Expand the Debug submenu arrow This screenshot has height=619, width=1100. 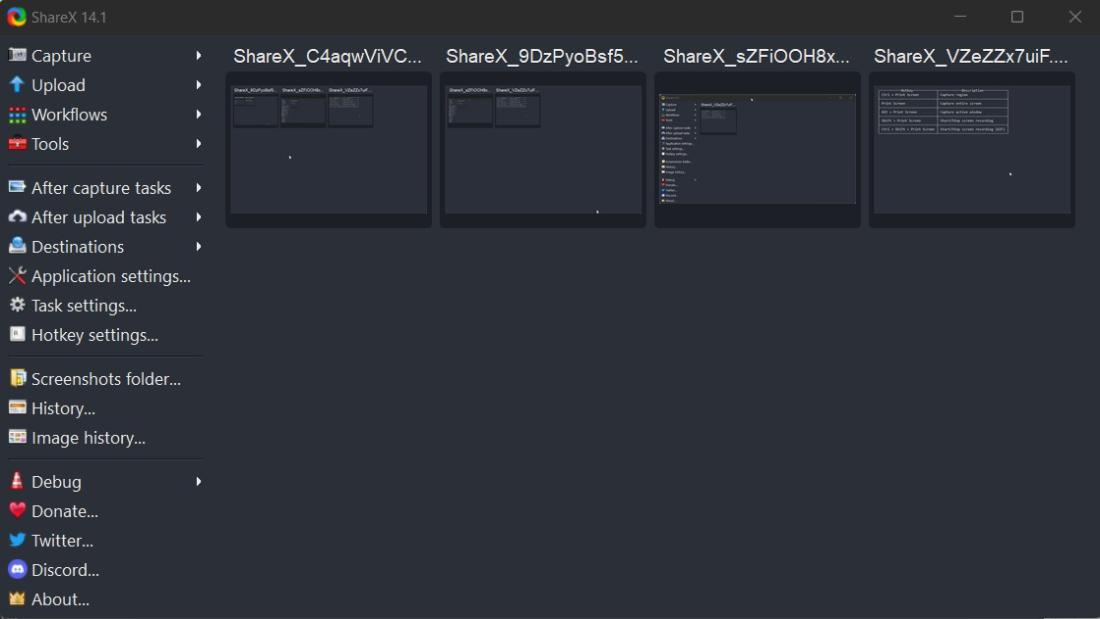tap(199, 481)
